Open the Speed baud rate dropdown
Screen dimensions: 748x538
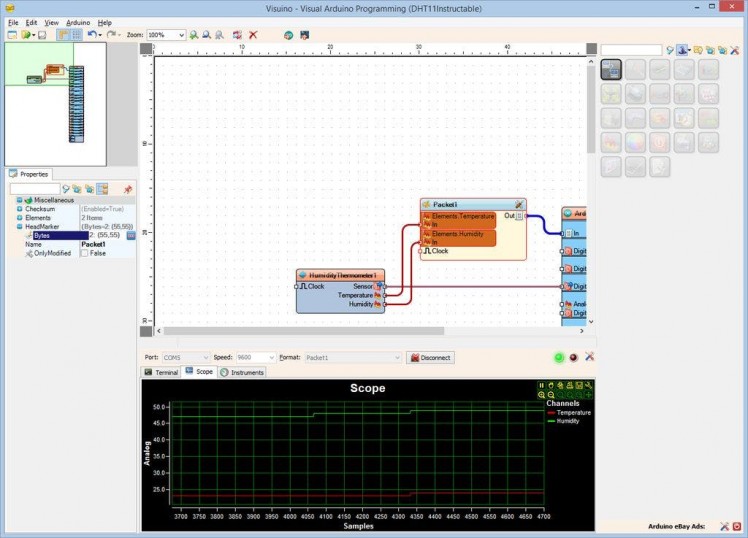(x=271, y=357)
